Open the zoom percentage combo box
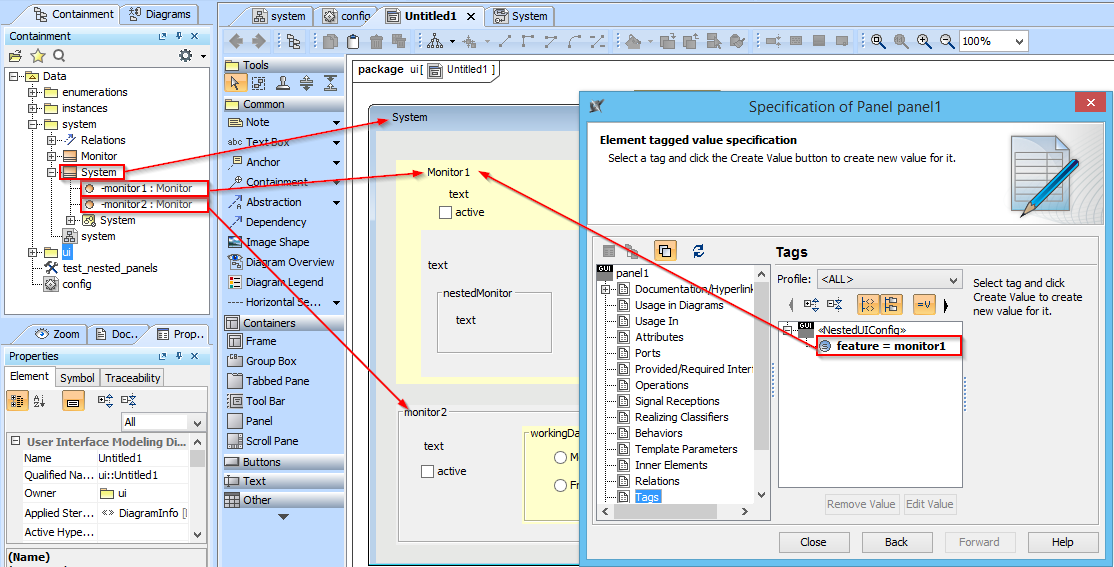Viewport: 1114px width, 567px height. tap(992, 41)
